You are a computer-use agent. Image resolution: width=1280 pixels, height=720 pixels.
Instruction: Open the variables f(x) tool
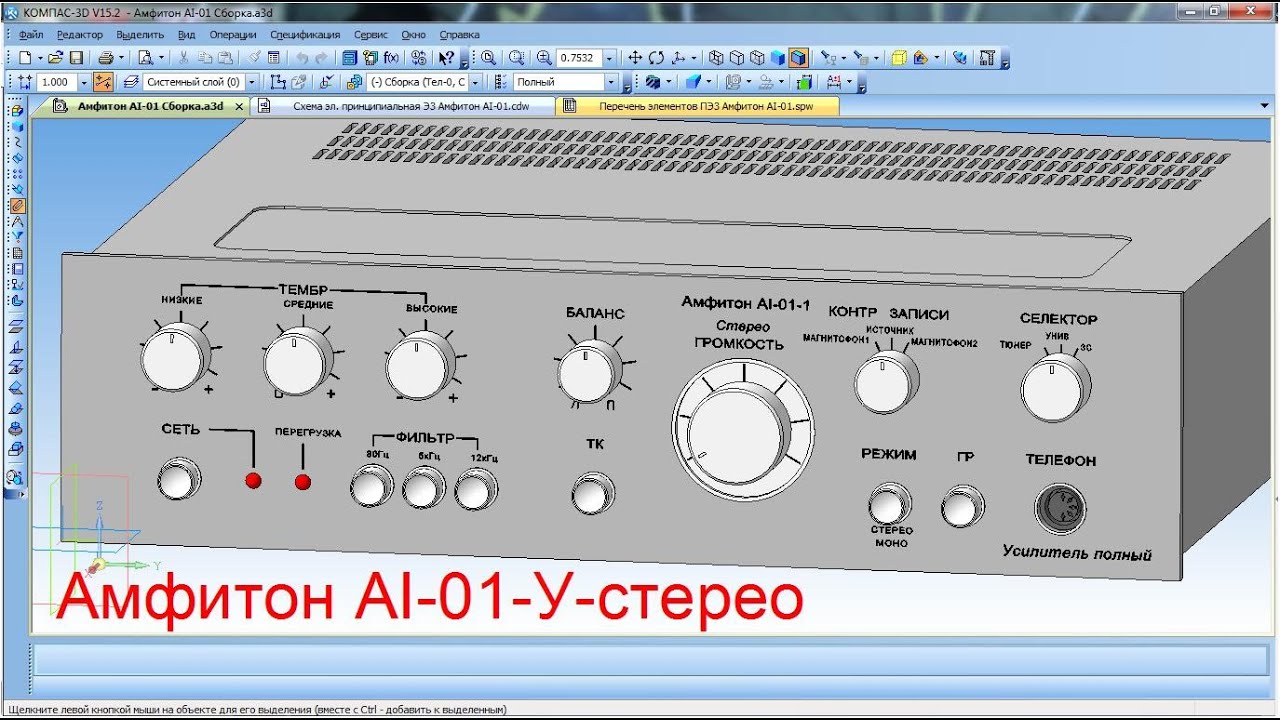pyautogui.click(x=391, y=58)
